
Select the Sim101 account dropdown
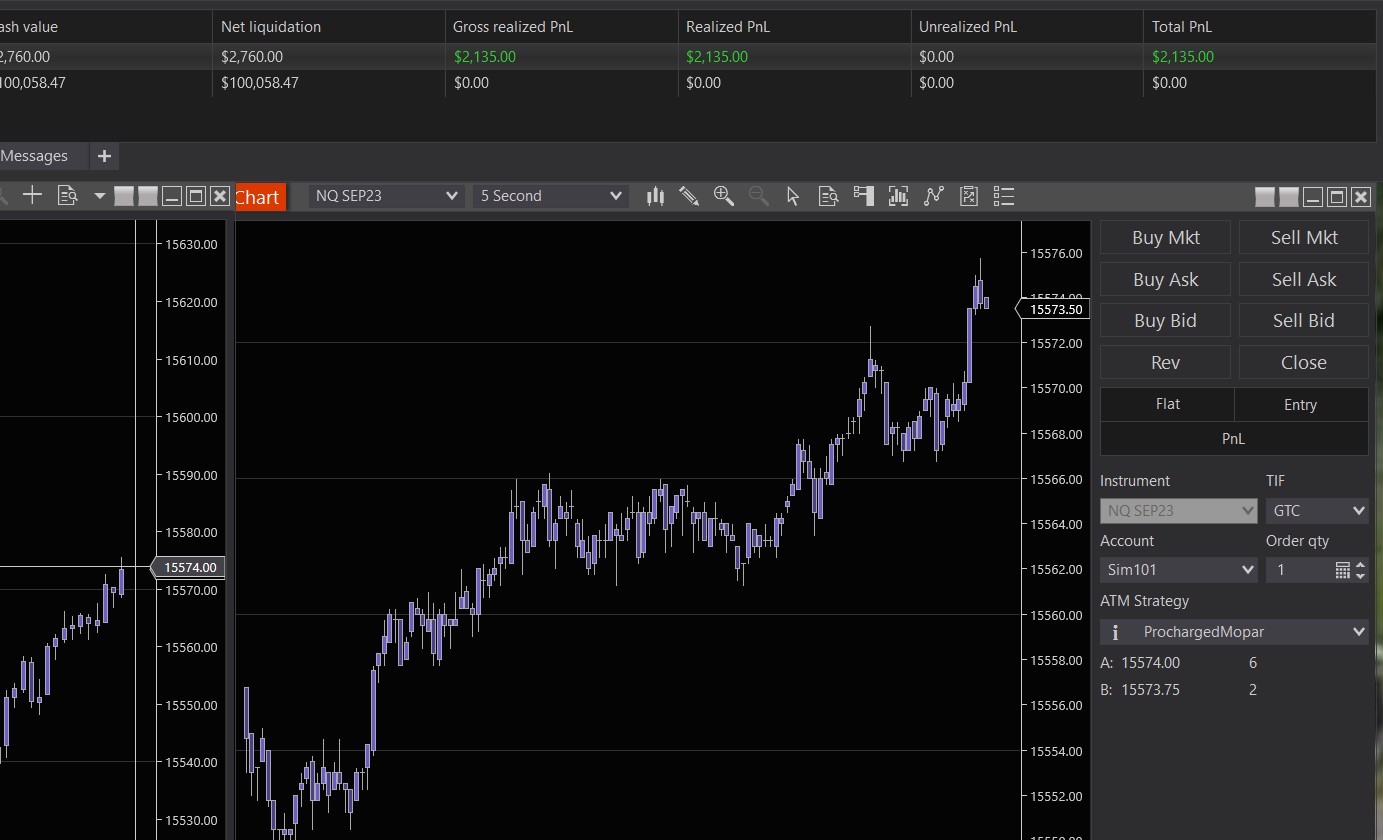point(1179,570)
